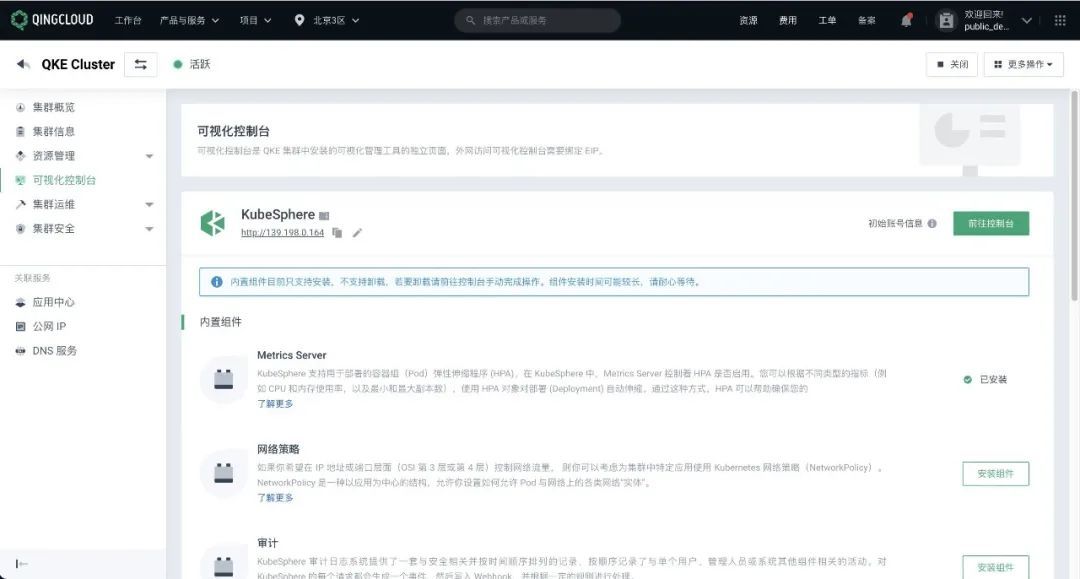Open the notification bell

tap(906, 20)
